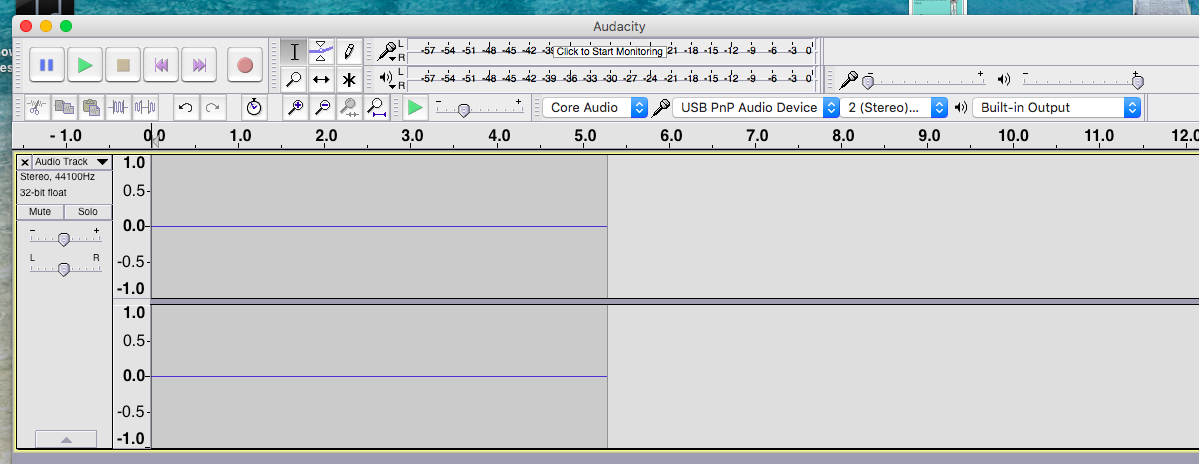The width and height of the screenshot is (1199, 464).
Task: Select the Envelope tool
Action: pos(321,52)
